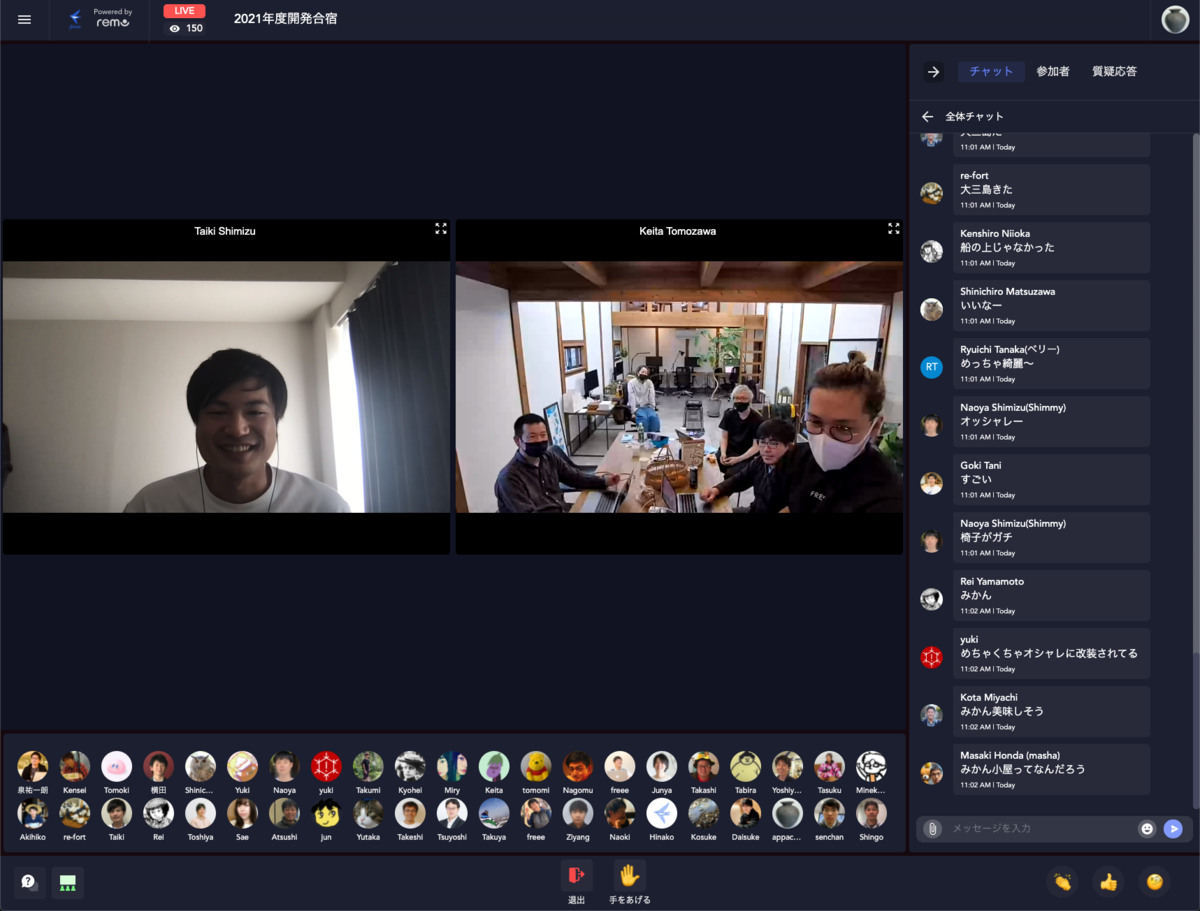Select participant Tabira avatar
Screen dimensions: 1200x911
745,766
